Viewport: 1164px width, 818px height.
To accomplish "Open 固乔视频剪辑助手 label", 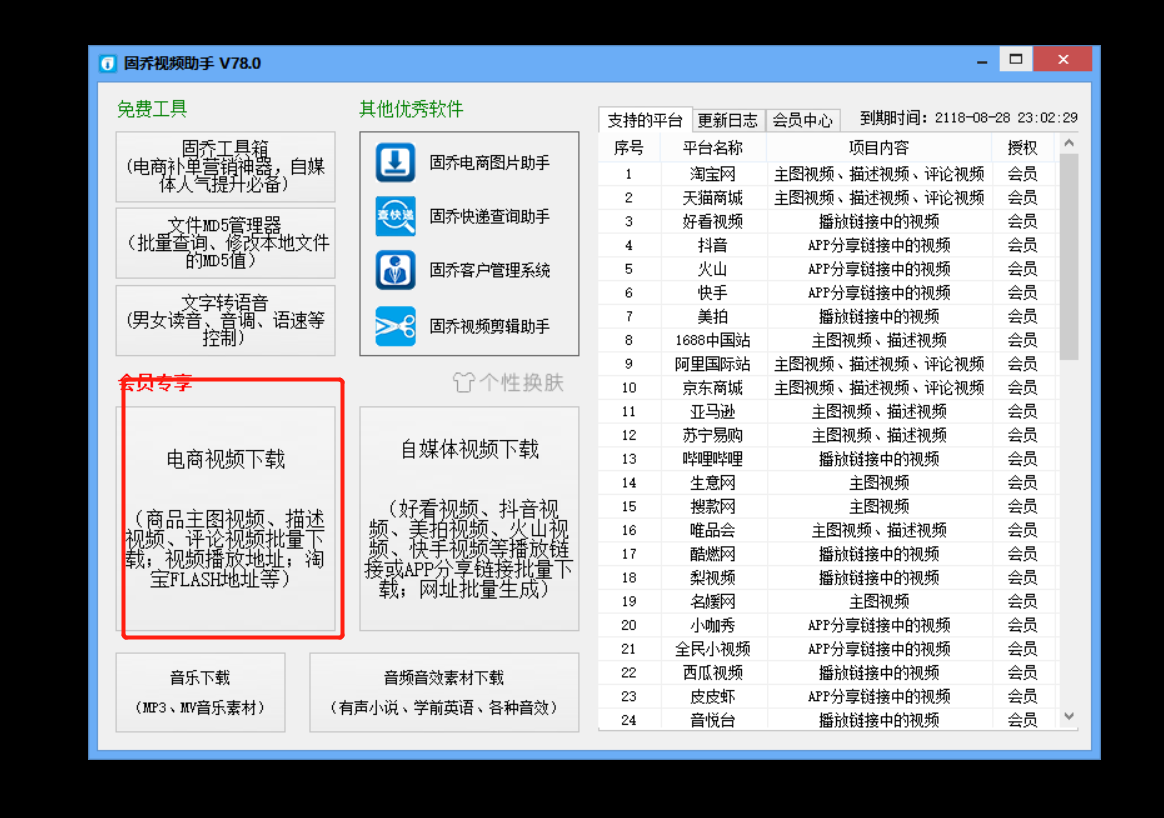I will pyautogui.click(x=489, y=326).
